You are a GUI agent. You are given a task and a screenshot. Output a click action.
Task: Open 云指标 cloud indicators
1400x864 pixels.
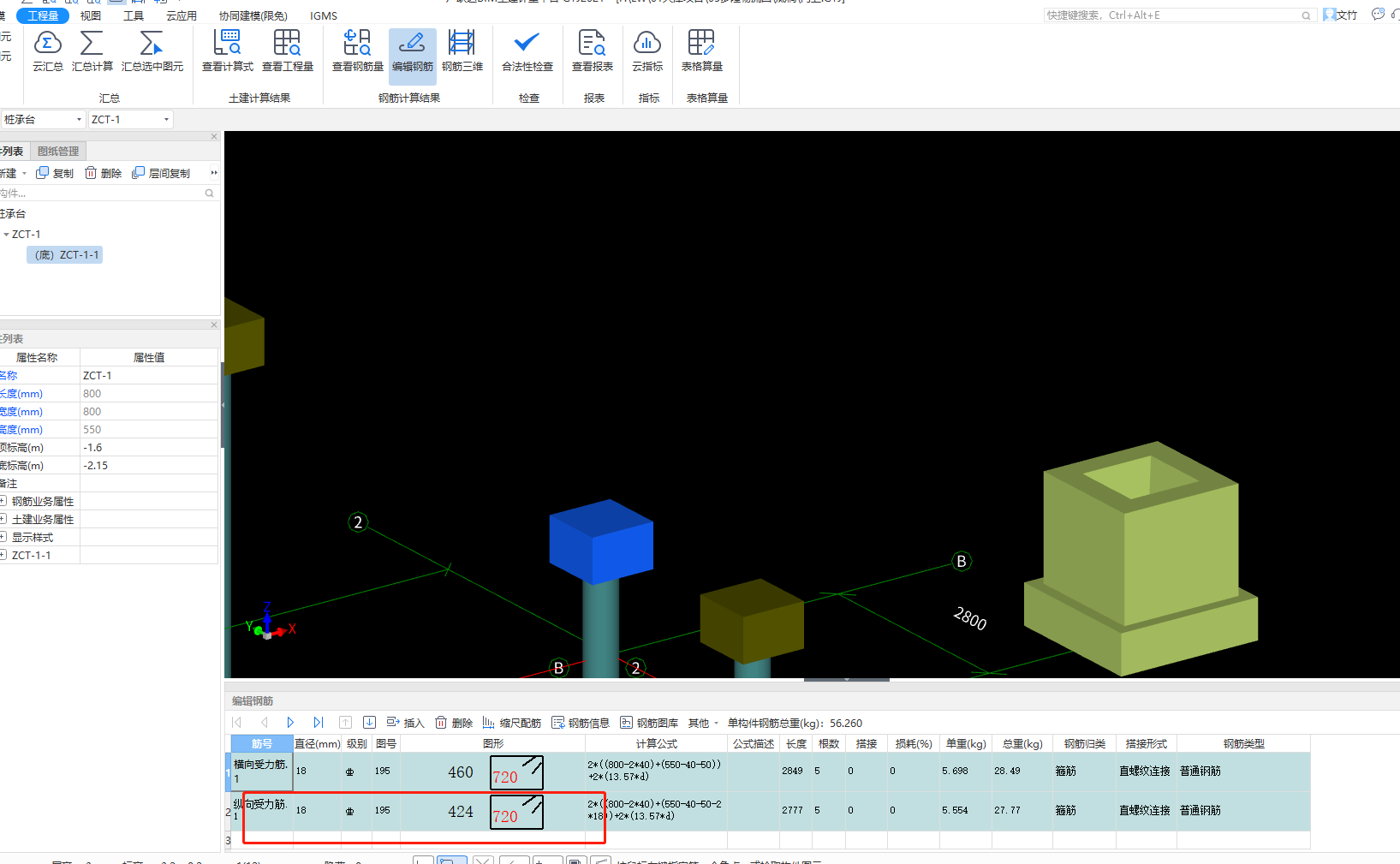click(x=647, y=51)
